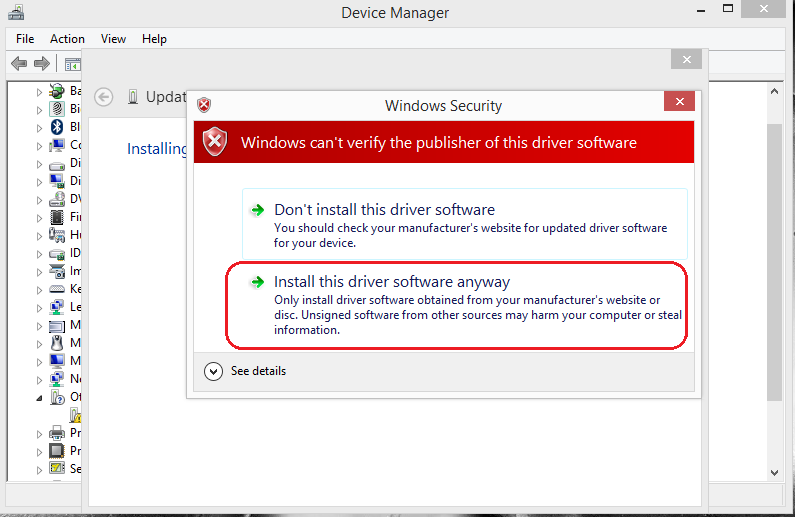Click the Device Manager title bar icon

pos(16,12)
